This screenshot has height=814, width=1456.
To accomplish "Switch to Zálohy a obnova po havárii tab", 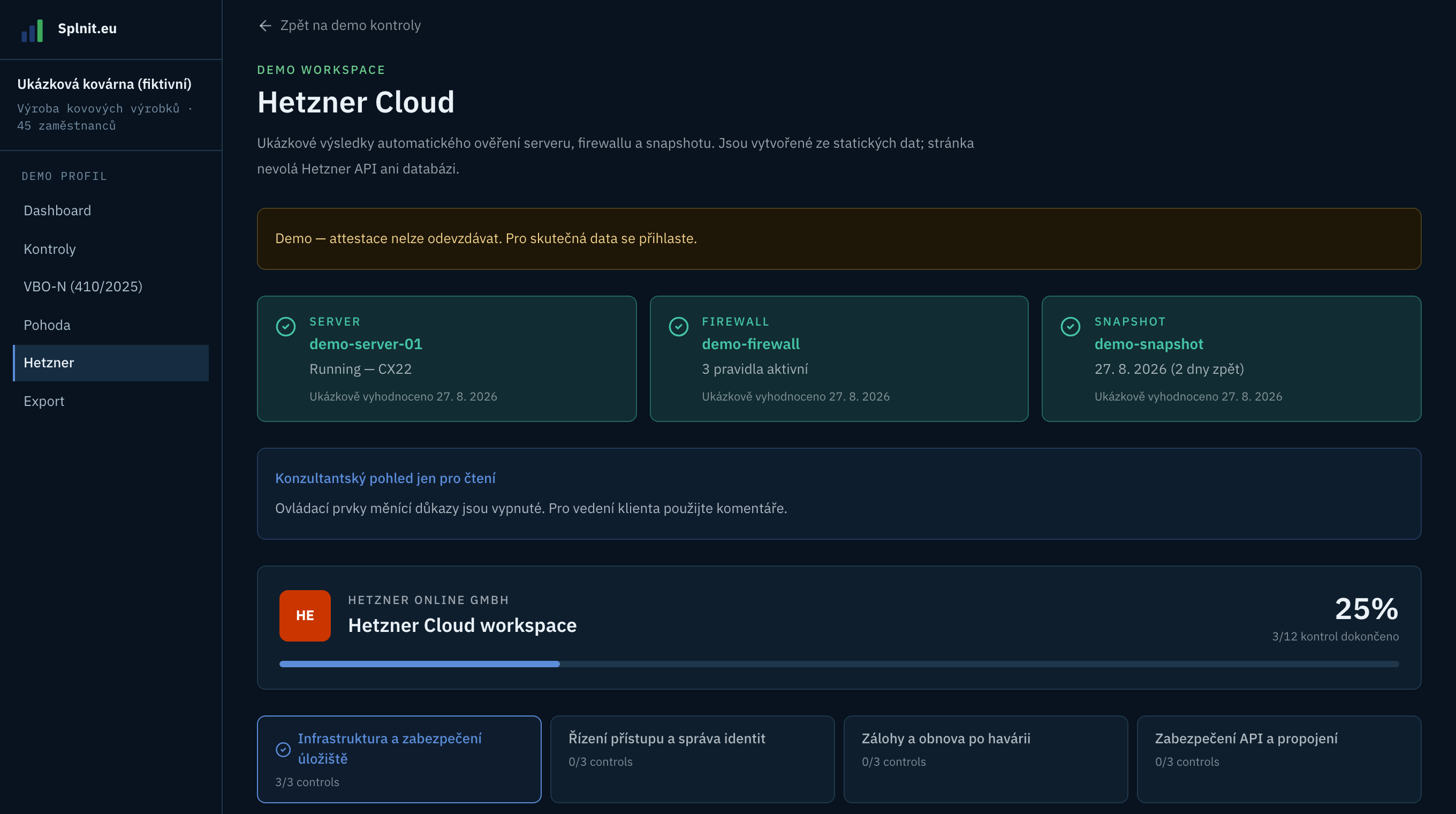I will [985, 759].
